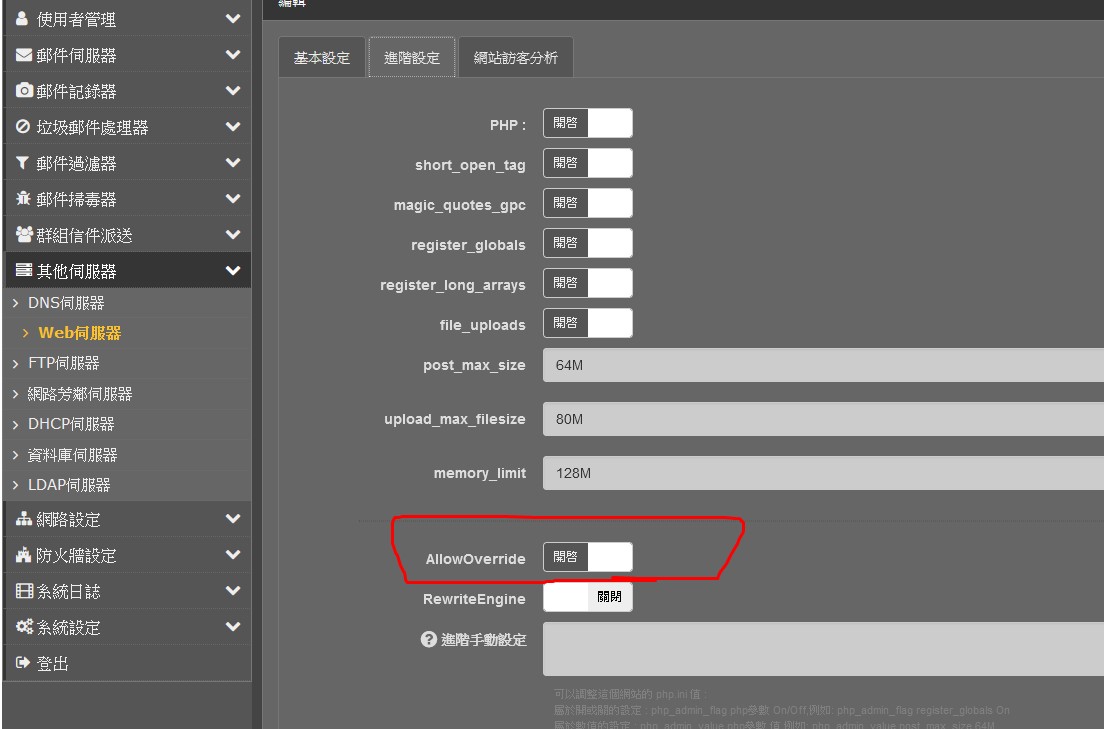Click the ban icon for 垃圾郵件處理器
1104x729 pixels.
24,128
